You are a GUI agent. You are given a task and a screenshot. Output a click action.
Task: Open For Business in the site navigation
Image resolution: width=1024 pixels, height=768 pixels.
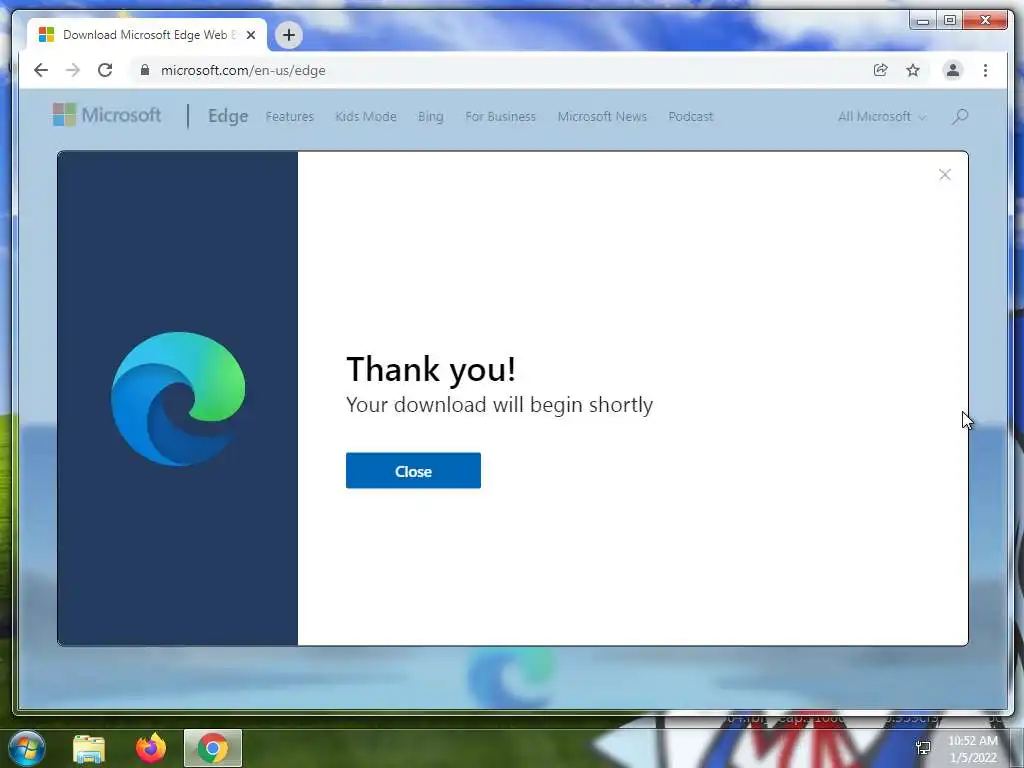(x=500, y=116)
